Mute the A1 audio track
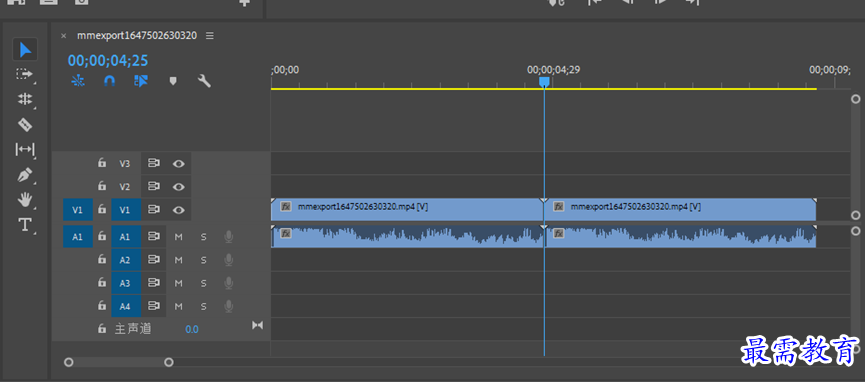Screen dimensions: 865x382 (178, 237)
